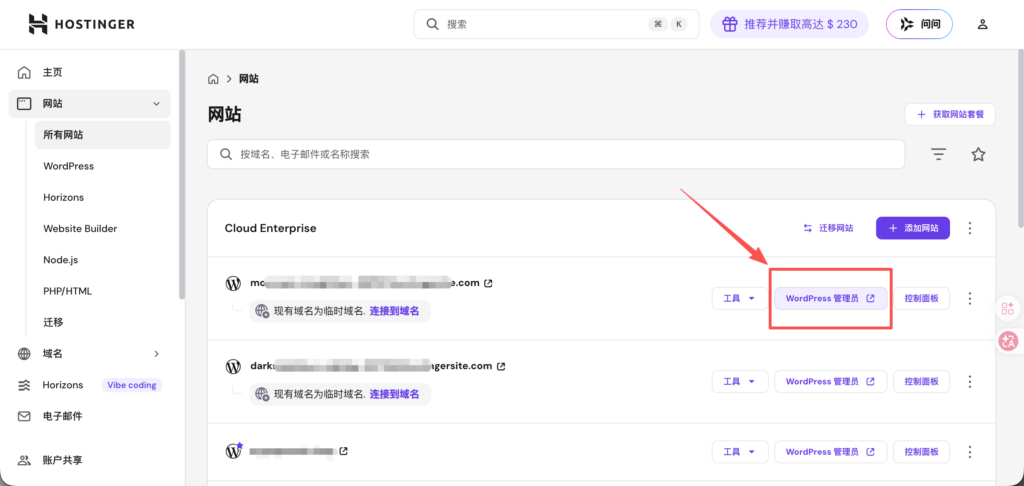Open 控制面板 for the dark... website
1024x486 pixels.
point(921,381)
